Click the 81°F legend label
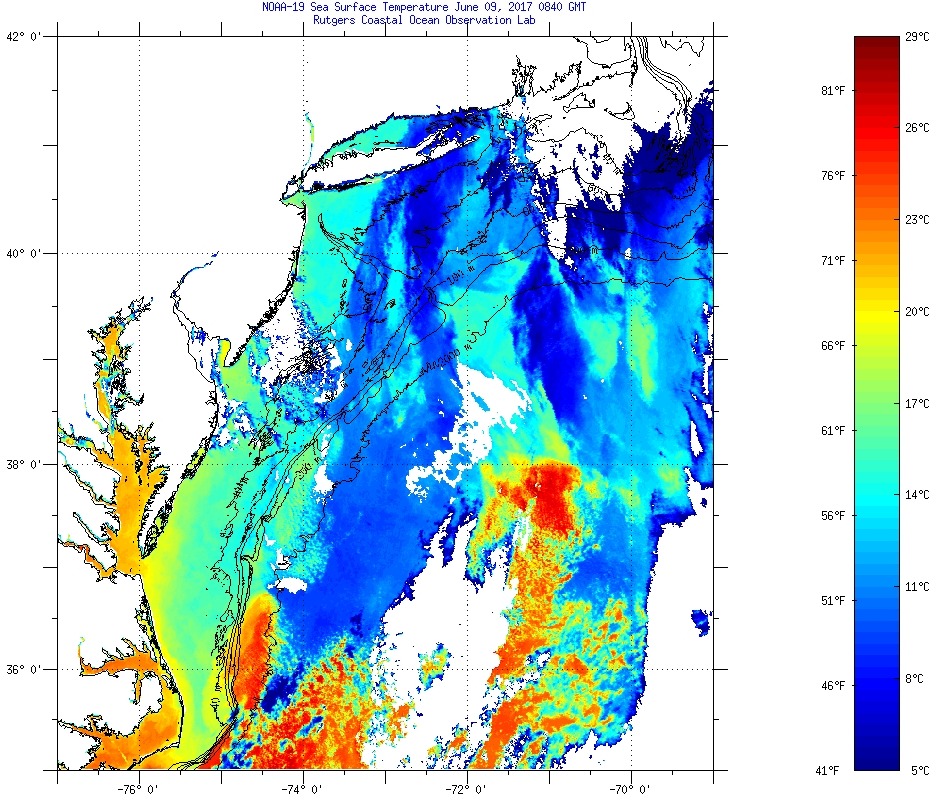 click(832, 91)
